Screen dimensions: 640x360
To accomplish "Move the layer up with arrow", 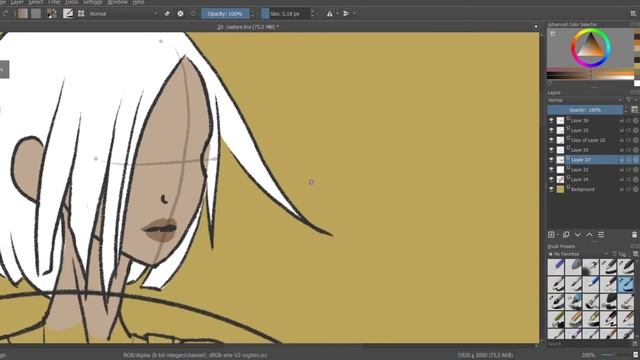I will [589, 235].
